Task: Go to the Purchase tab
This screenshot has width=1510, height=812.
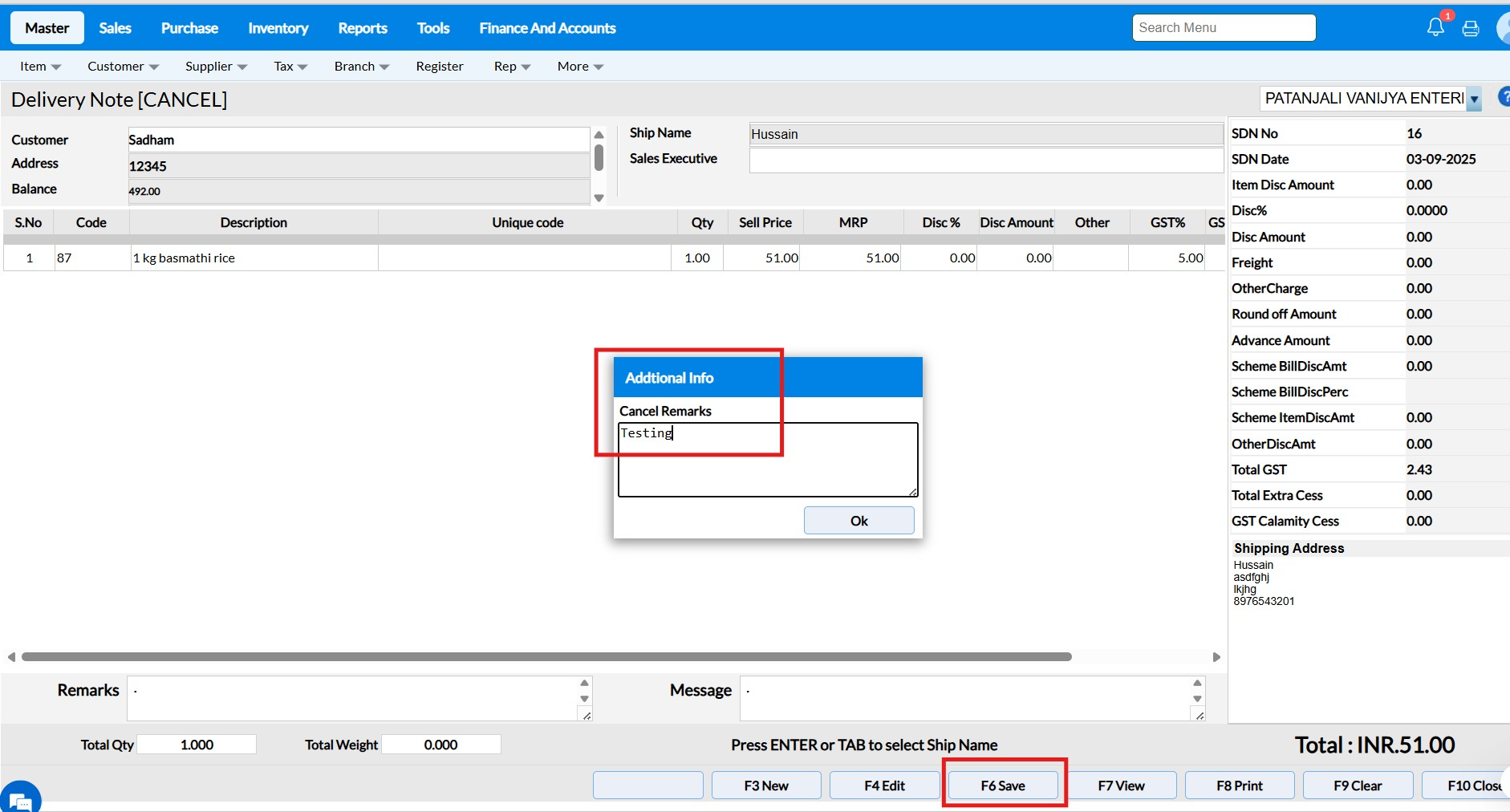Action: (189, 28)
